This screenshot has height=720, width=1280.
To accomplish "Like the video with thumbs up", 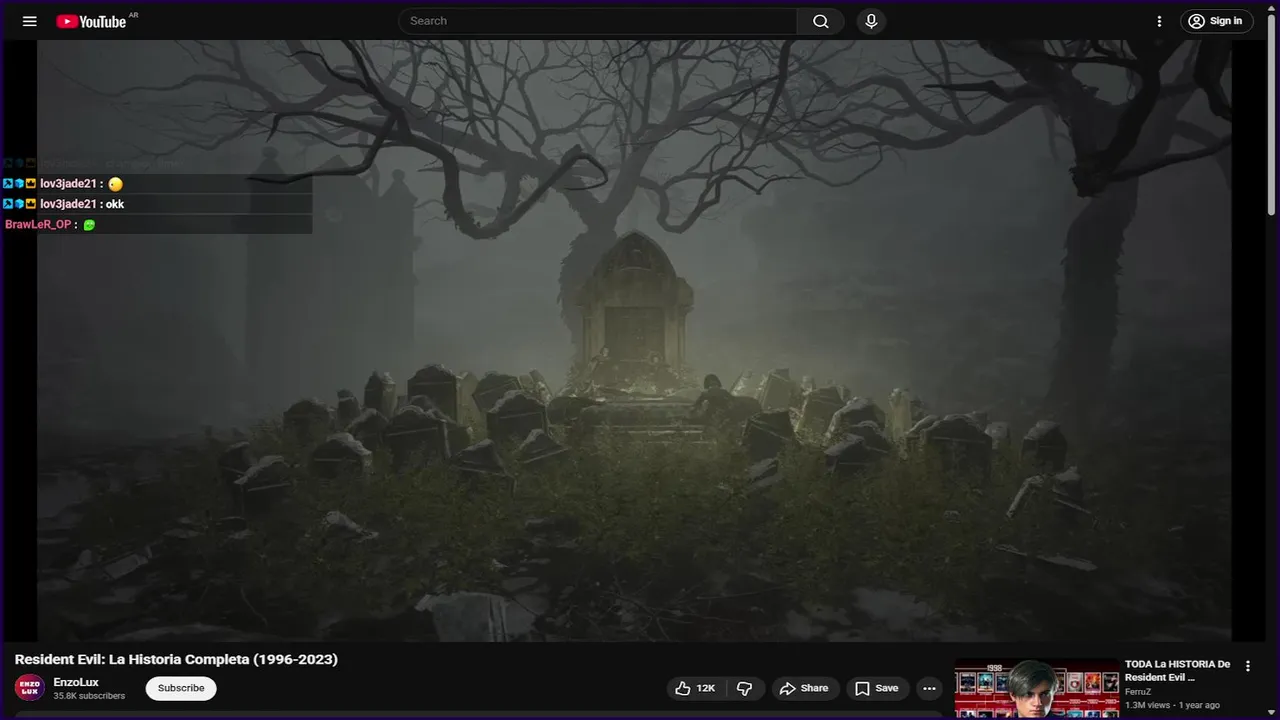I will tap(695, 688).
